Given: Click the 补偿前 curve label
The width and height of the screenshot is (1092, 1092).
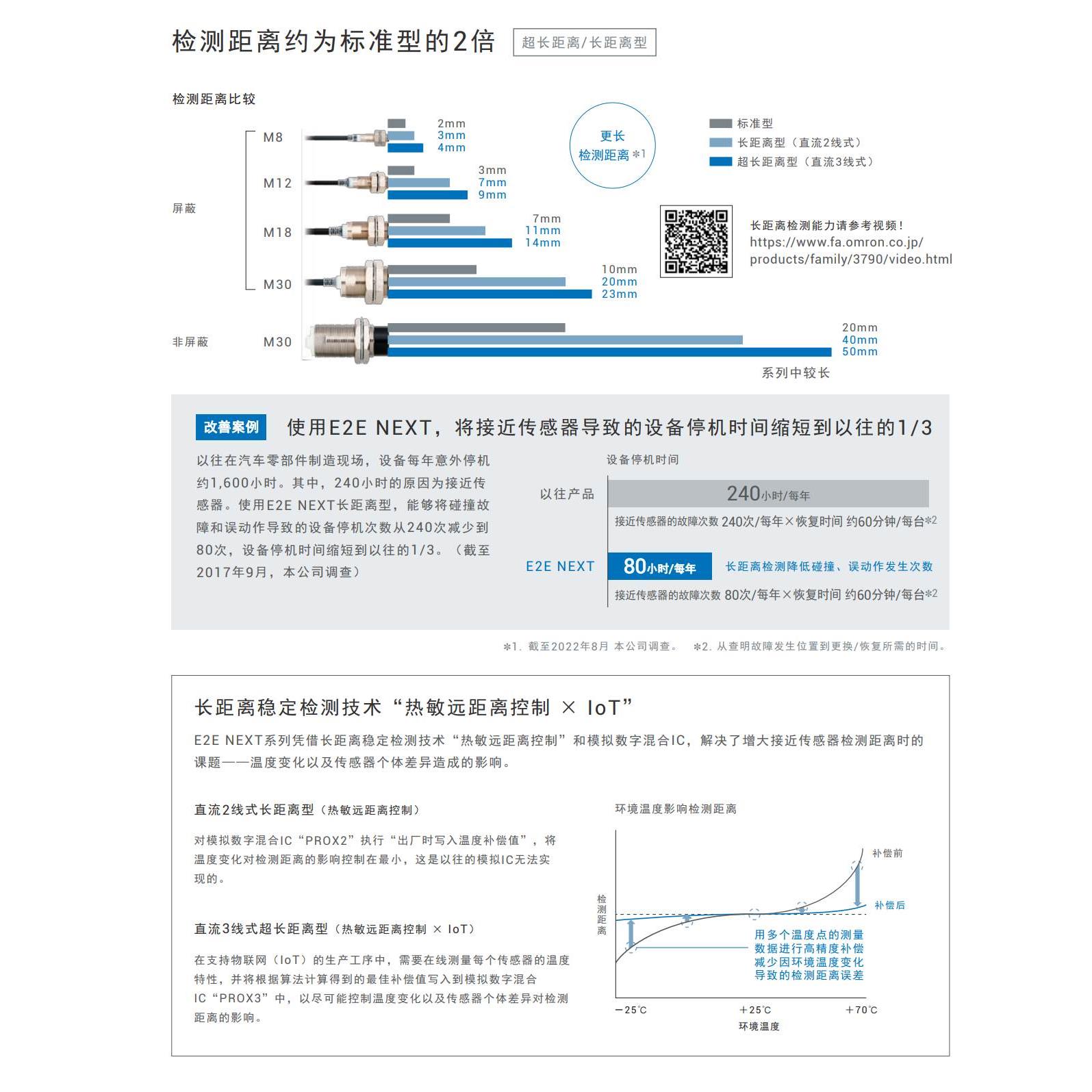Looking at the screenshot, I should 887,853.
